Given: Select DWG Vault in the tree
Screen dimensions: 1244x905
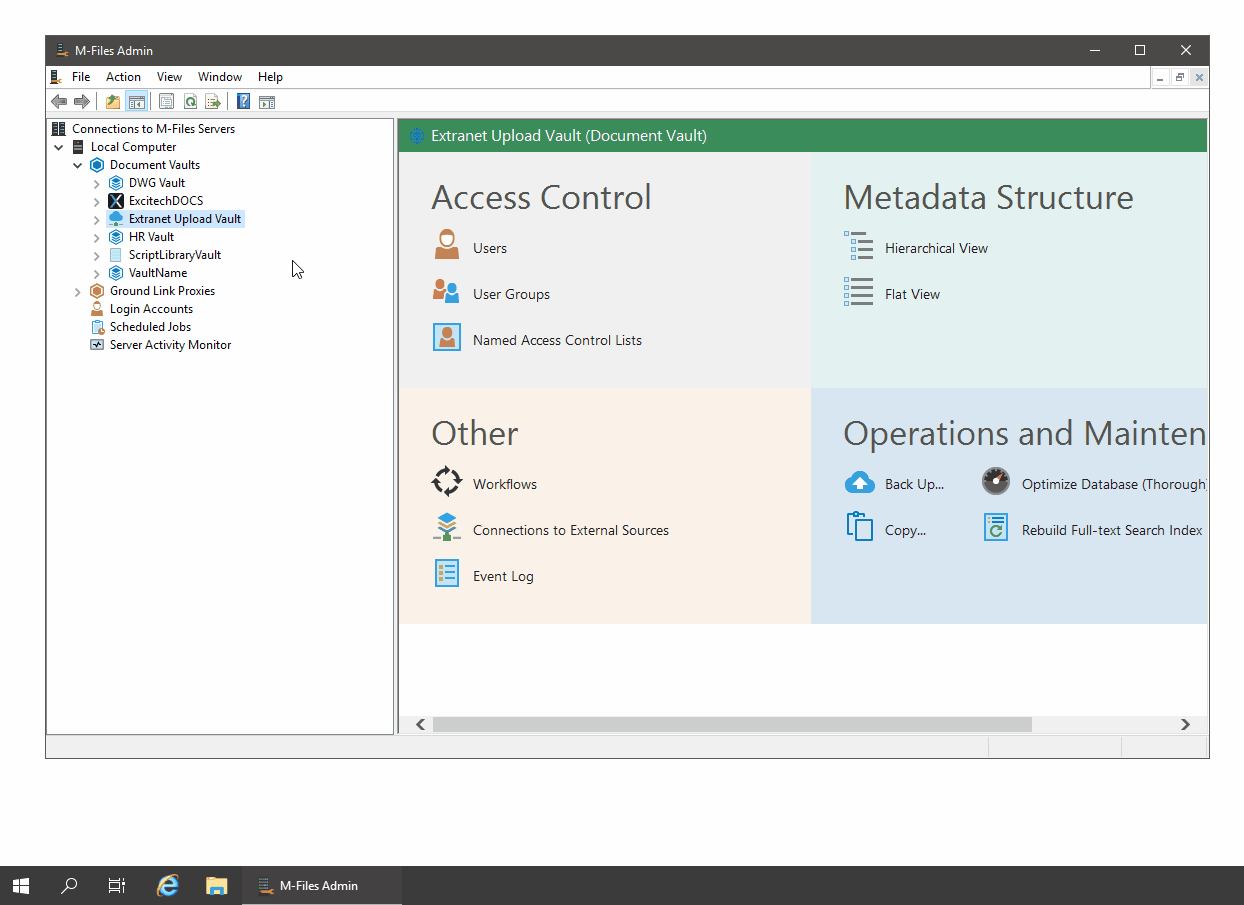Looking at the screenshot, I should coord(157,183).
